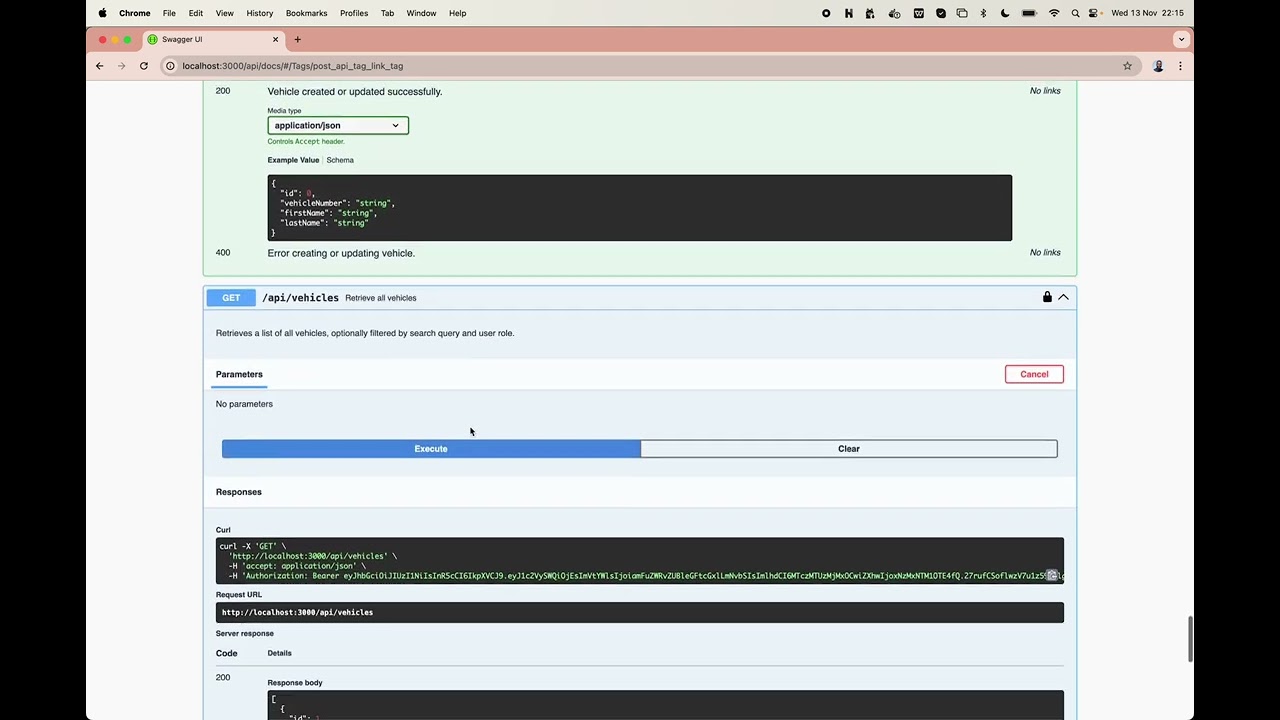Bookmark this page with the star icon
The image size is (1280, 720).
(x=1127, y=66)
